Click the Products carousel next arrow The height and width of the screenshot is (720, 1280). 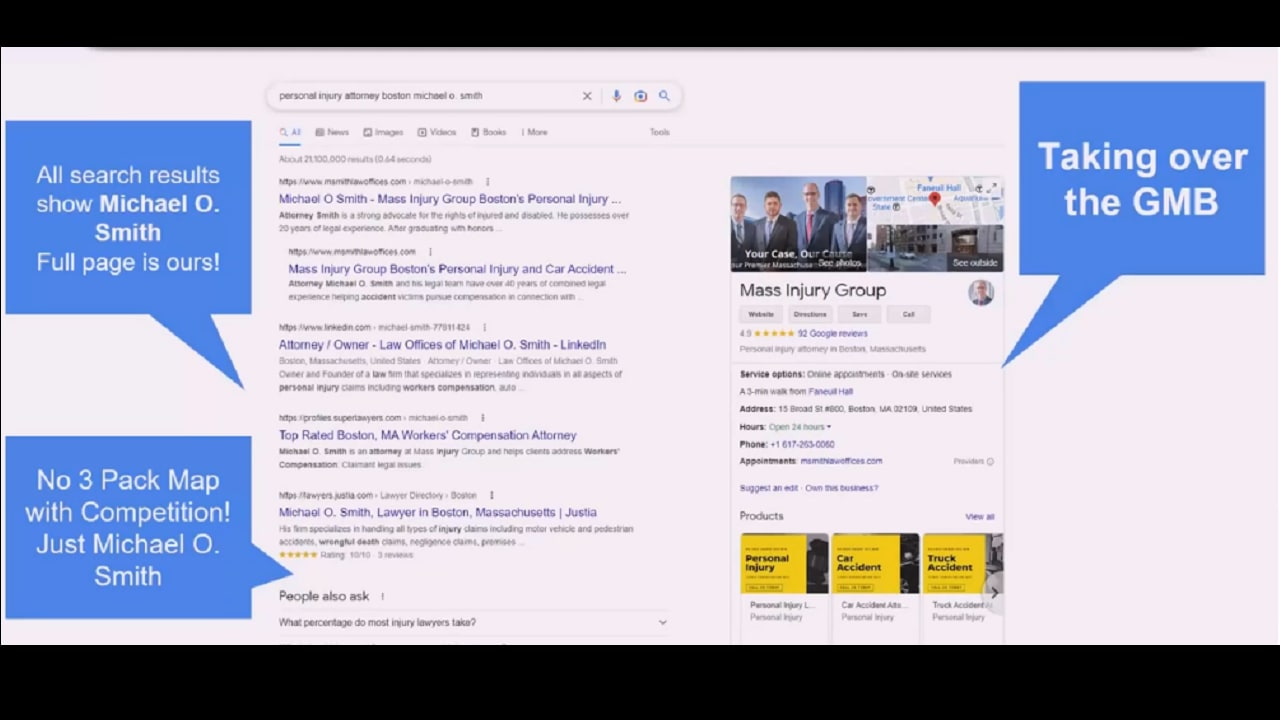994,592
